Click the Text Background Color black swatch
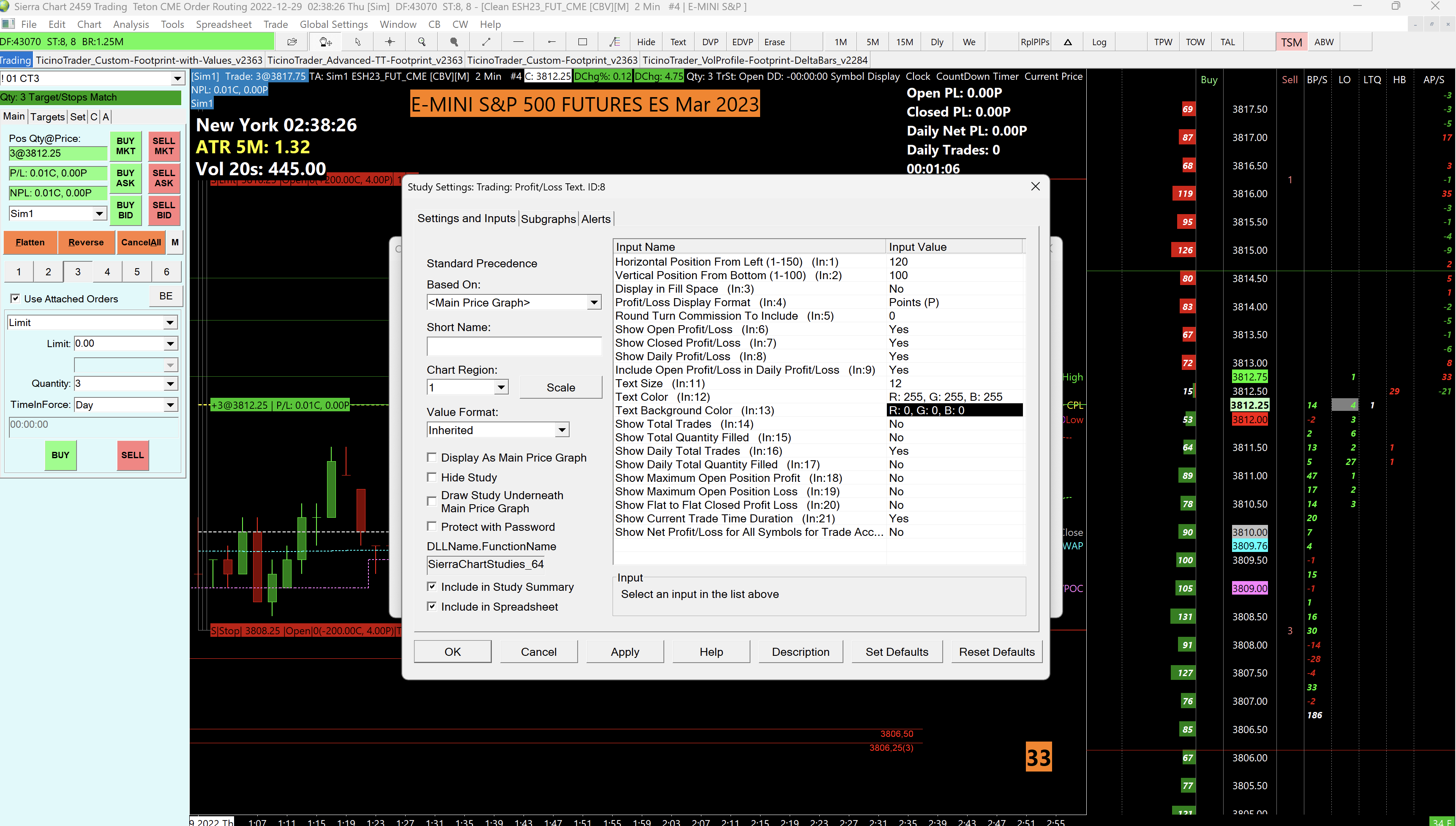This screenshot has height=826, width=1456. [954, 410]
